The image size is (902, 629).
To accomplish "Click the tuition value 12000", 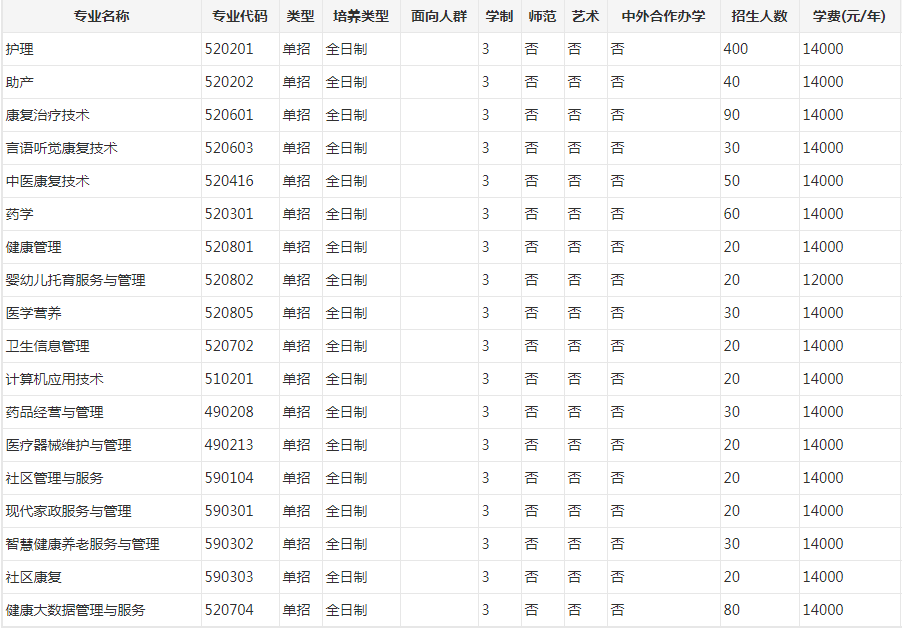I will pyautogui.click(x=823, y=280).
